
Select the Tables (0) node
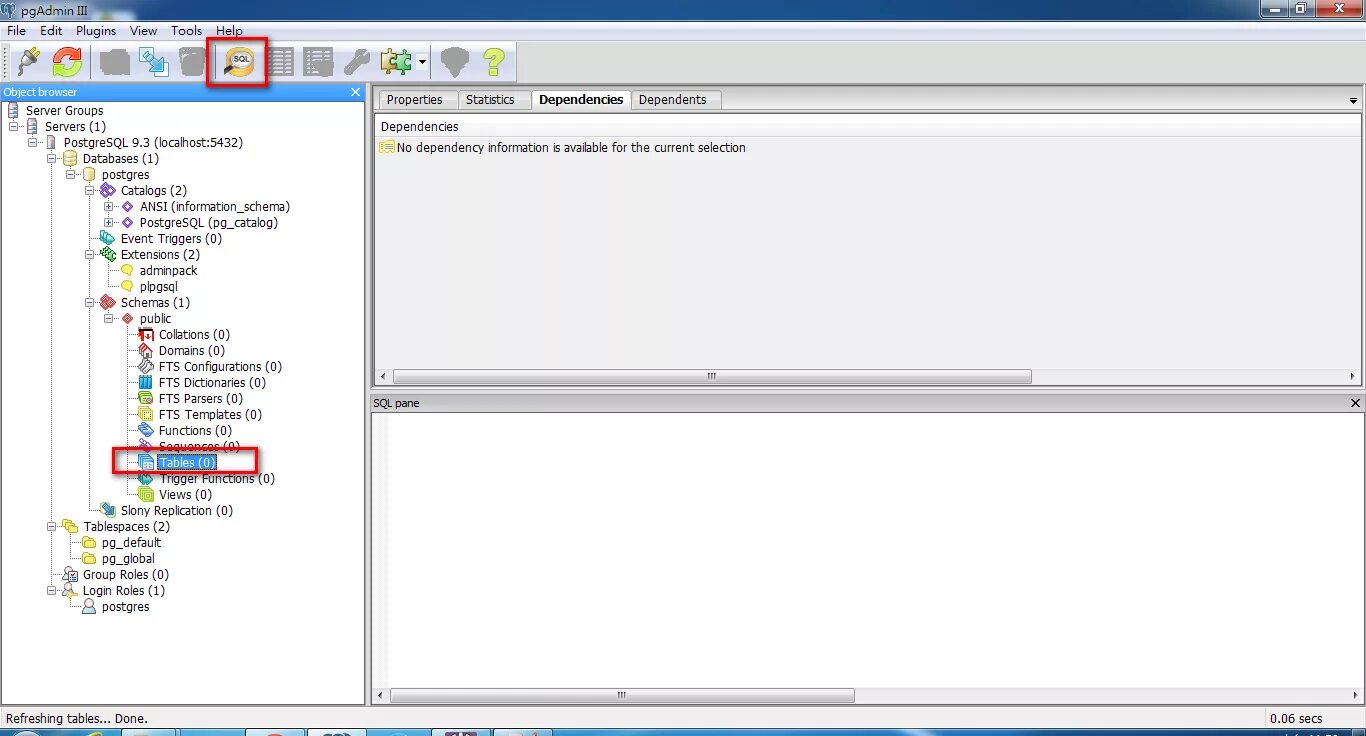(186, 463)
